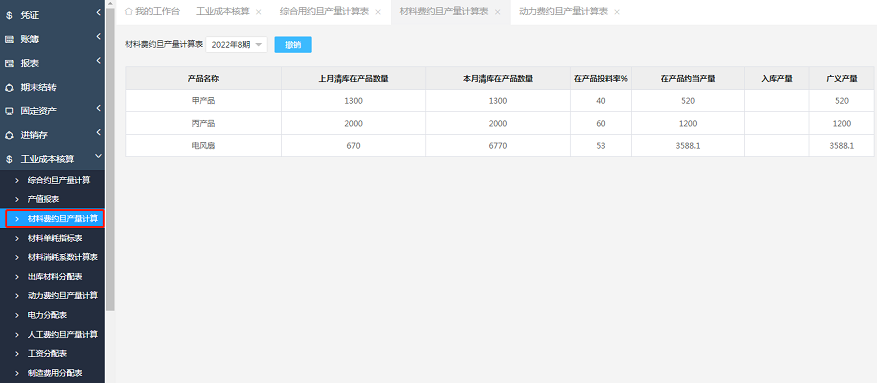877x383 pixels.
Task: Expand the 凭证 menu chevron
Action: point(98,12)
